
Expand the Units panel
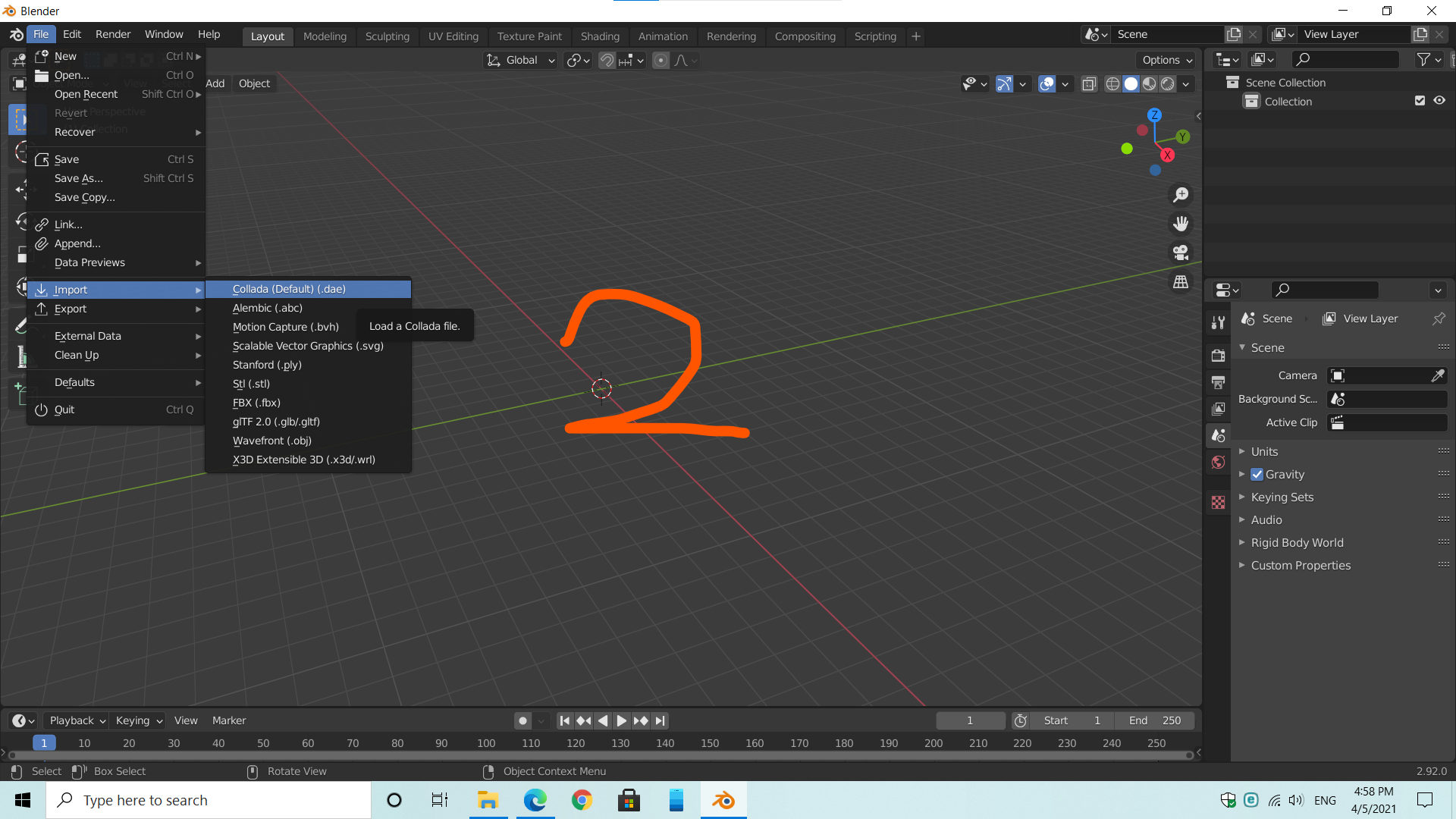click(1264, 451)
